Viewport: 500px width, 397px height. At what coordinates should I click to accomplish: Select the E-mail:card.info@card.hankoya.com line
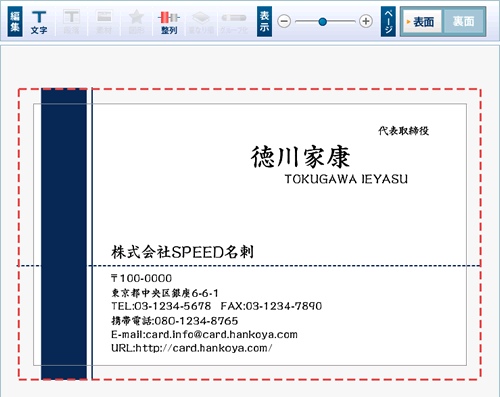(204, 334)
